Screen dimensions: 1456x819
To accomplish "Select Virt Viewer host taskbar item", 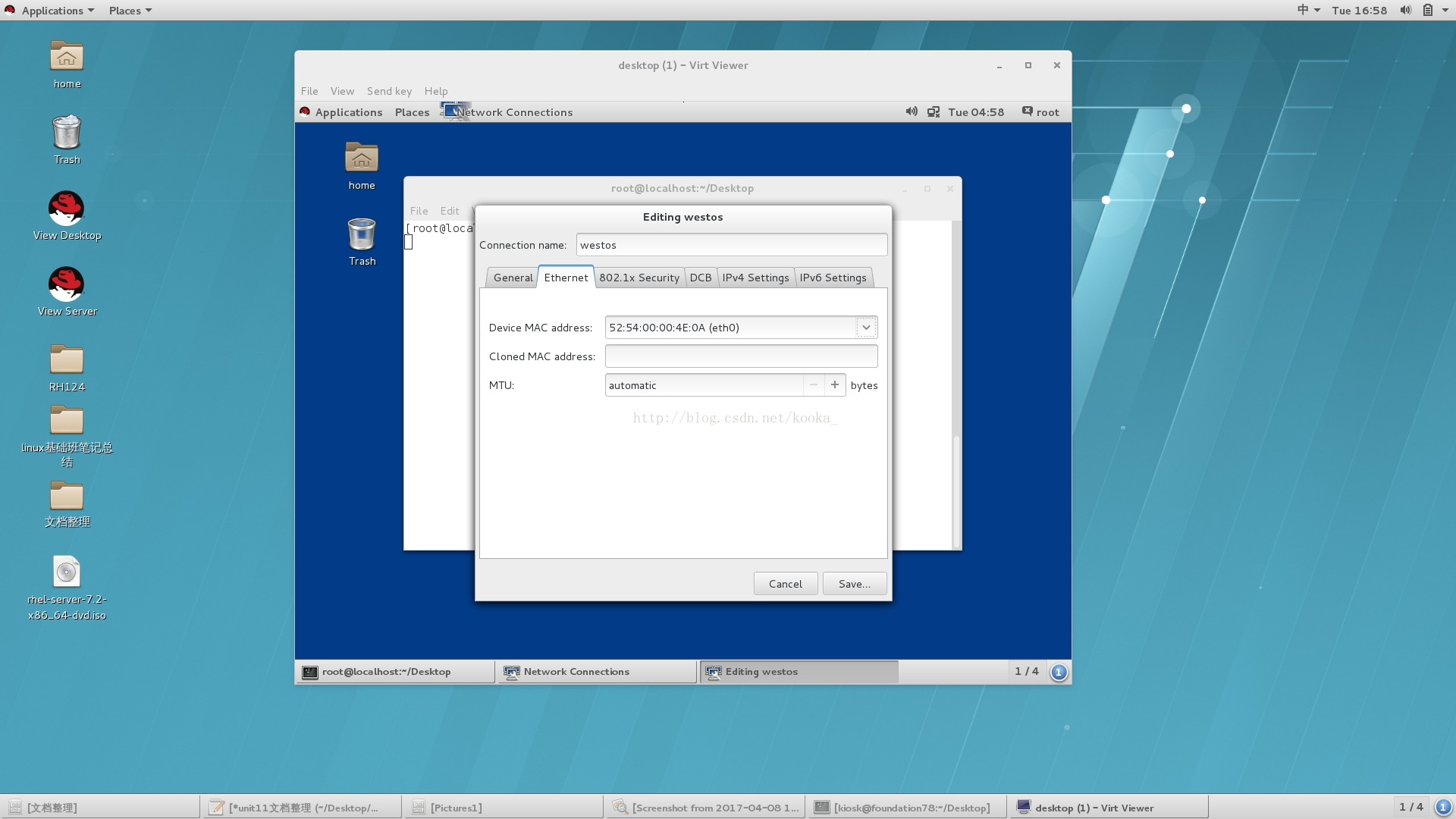I will pyautogui.click(x=1109, y=808).
